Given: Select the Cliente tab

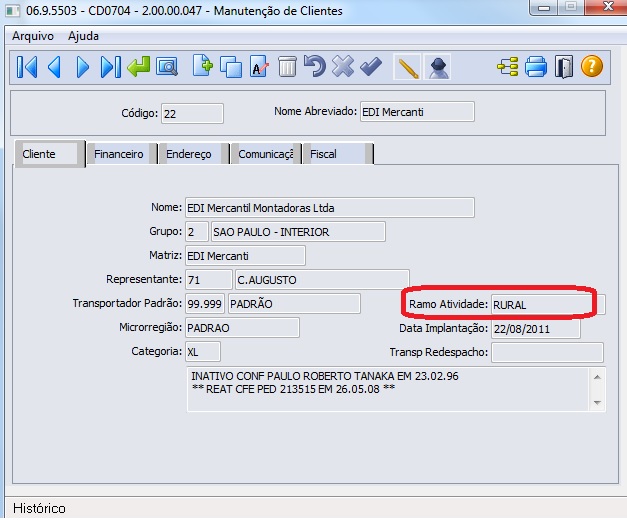Looking at the screenshot, I should 50,154.
